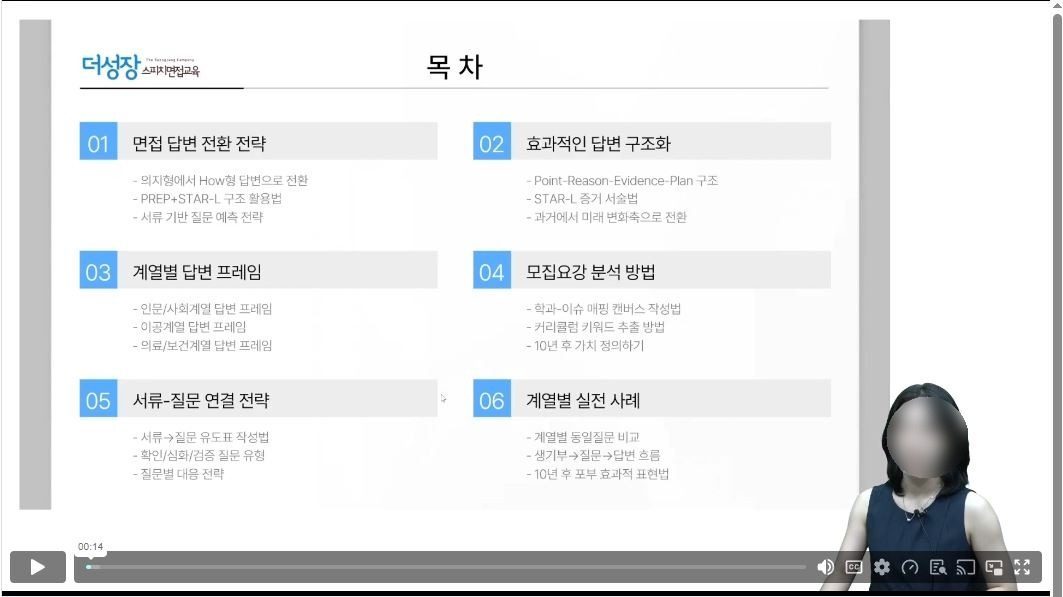Click 'STAR-L 증거 서술법' line
The width and height of the screenshot is (1063, 597).
(582, 199)
